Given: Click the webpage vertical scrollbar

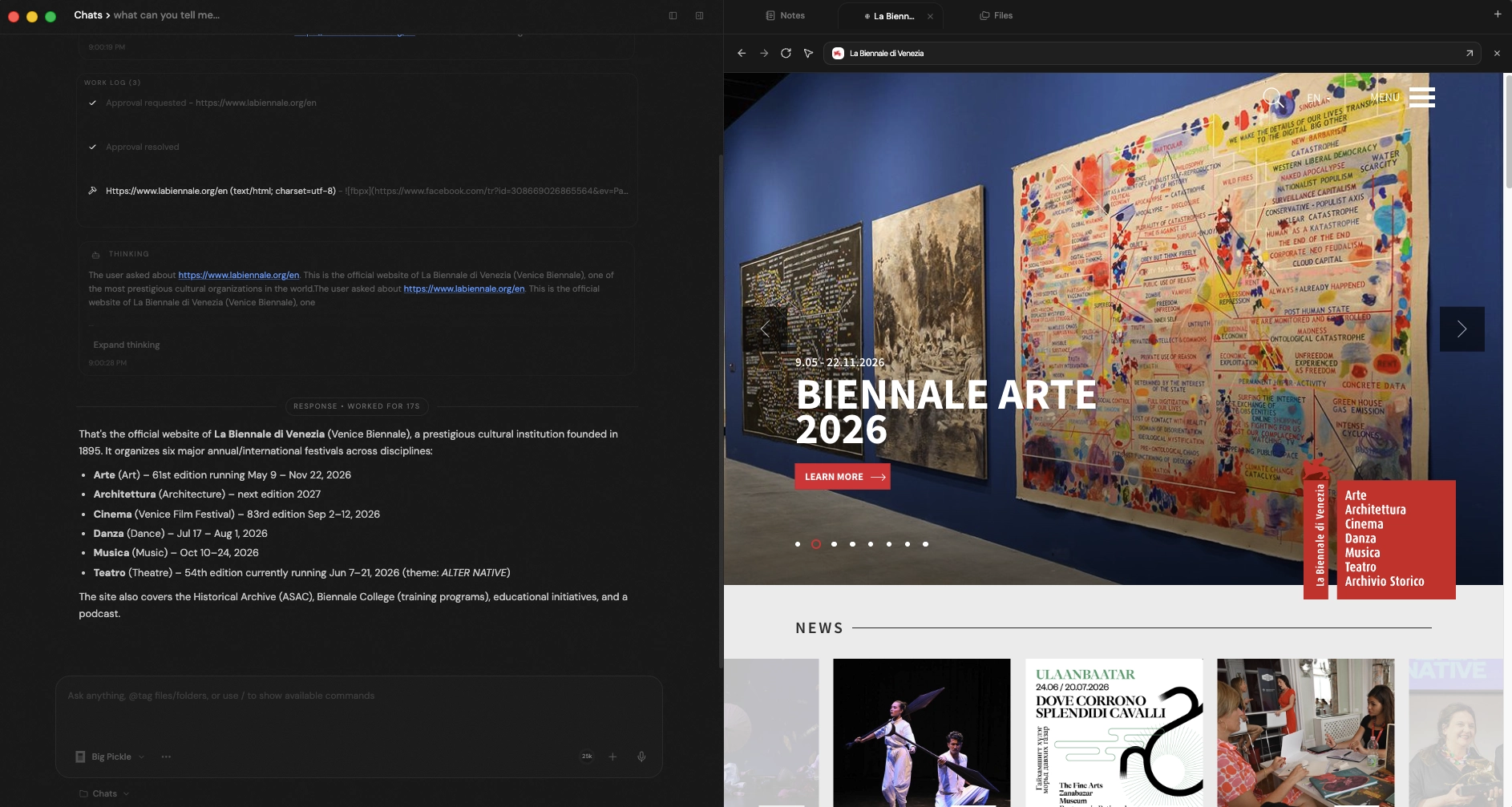Looking at the screenshot, I should [1507, 131].
